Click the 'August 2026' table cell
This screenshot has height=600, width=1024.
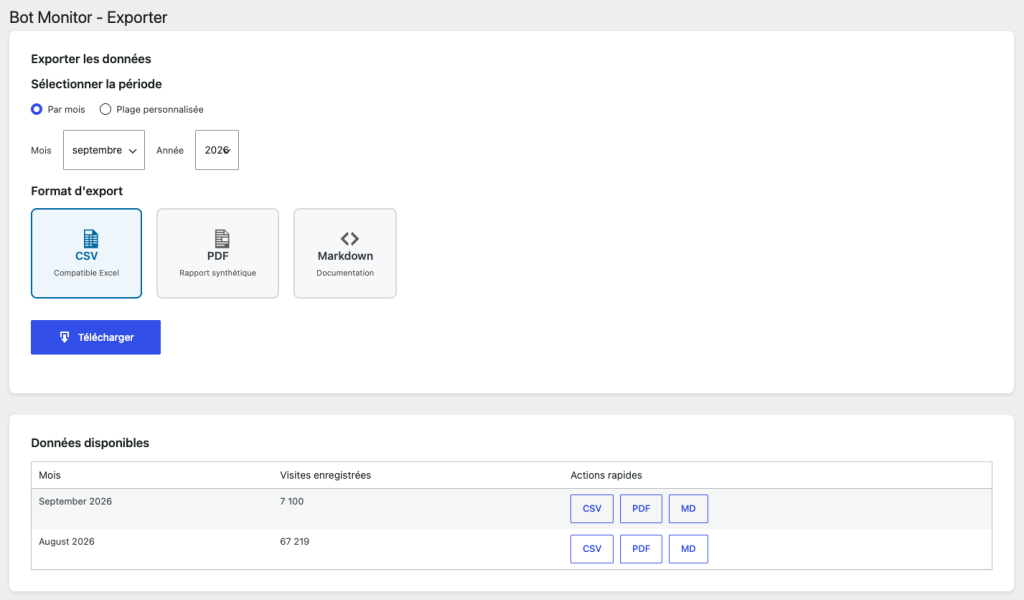[67, 541]
